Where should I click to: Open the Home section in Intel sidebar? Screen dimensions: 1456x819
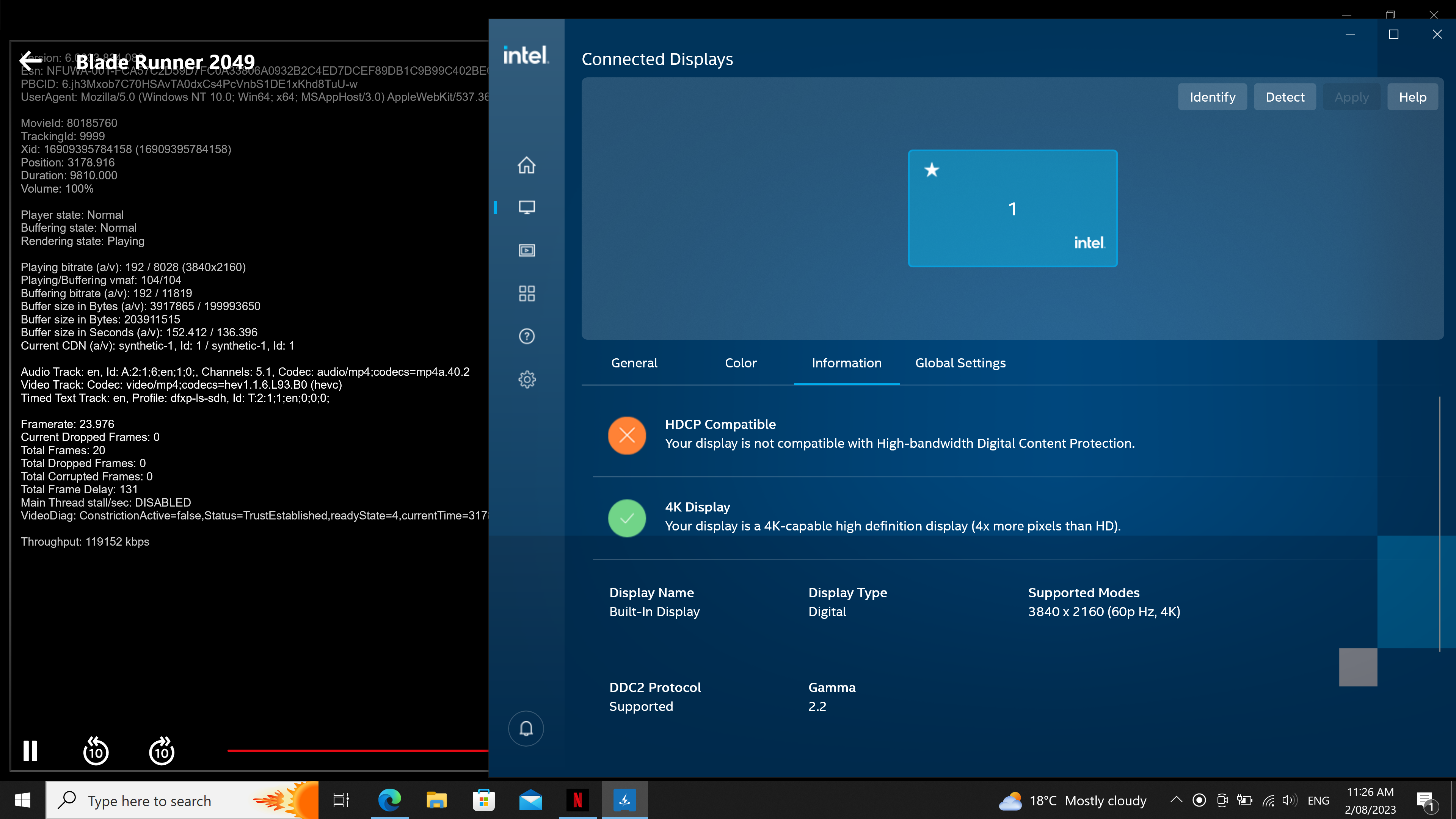click(x=526, y=165)
